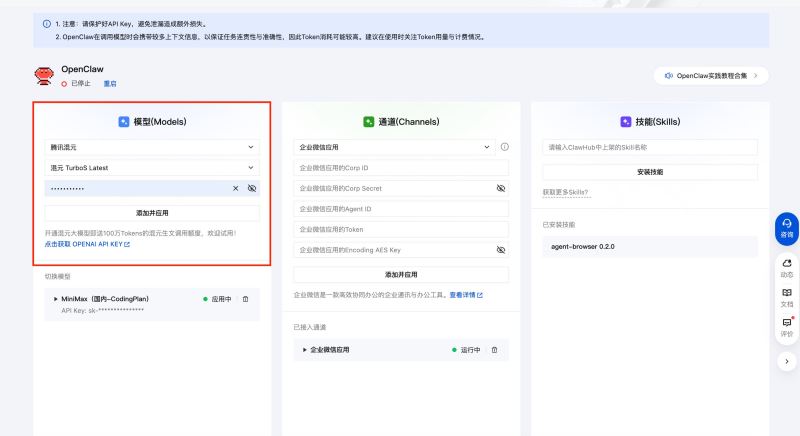Toggle API key visibility in the Models panel

tap(252, 188)
